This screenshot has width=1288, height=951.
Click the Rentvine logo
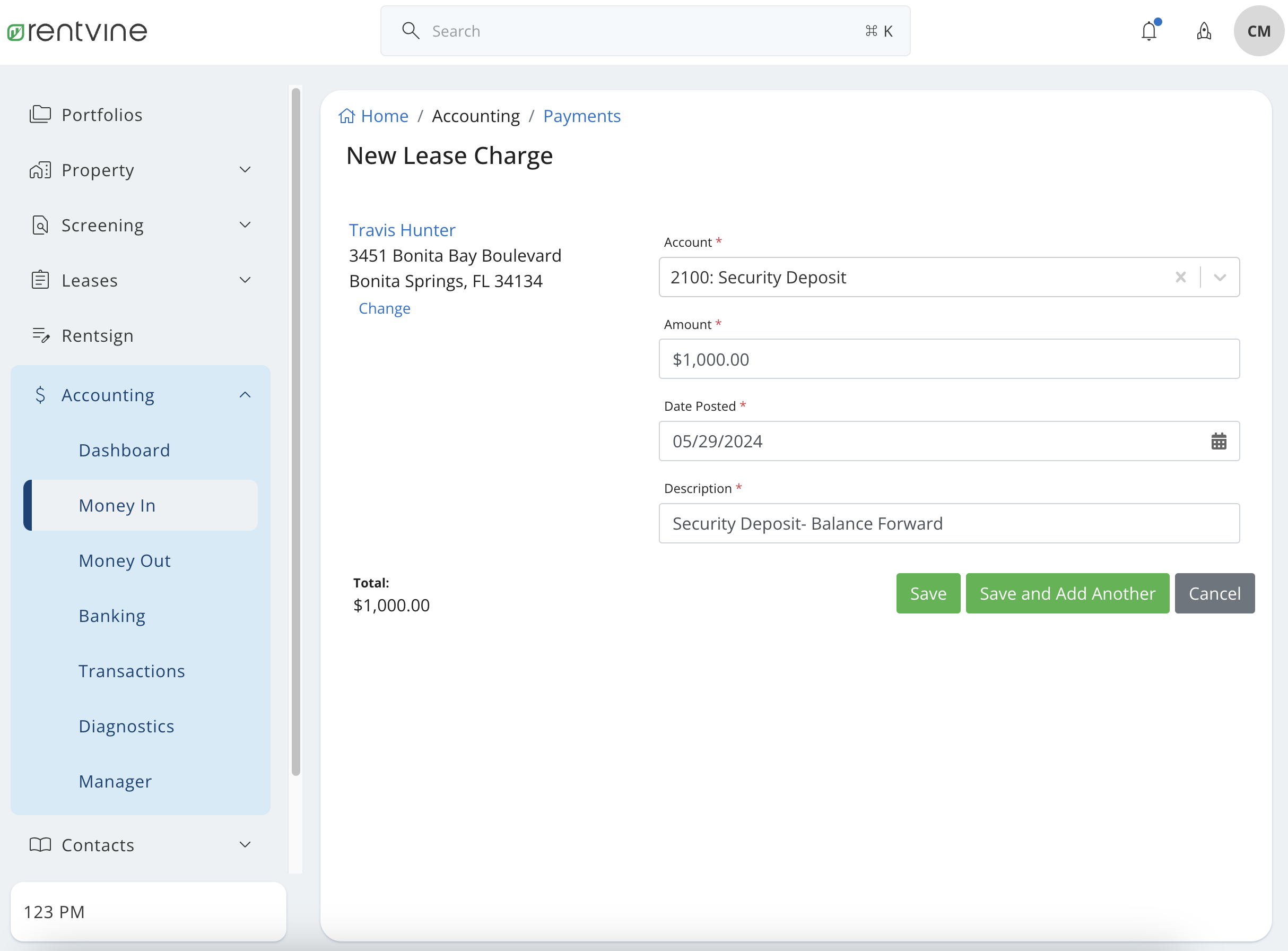77,31
